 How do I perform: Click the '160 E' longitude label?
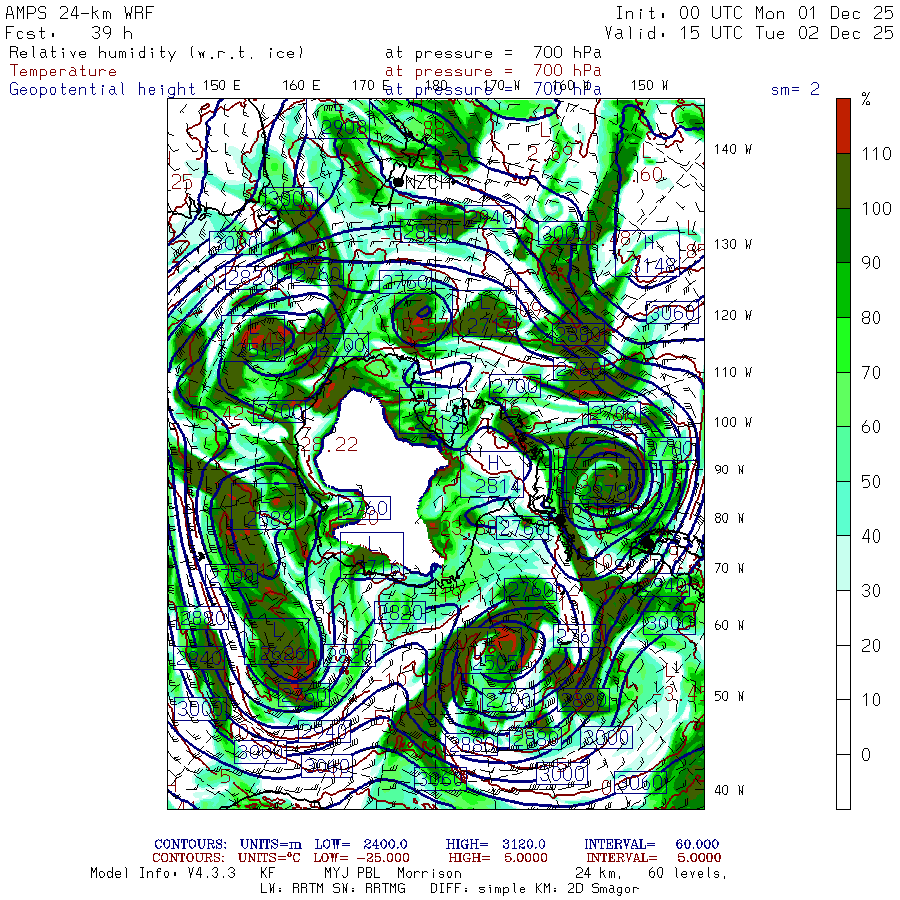click(301, 86)
